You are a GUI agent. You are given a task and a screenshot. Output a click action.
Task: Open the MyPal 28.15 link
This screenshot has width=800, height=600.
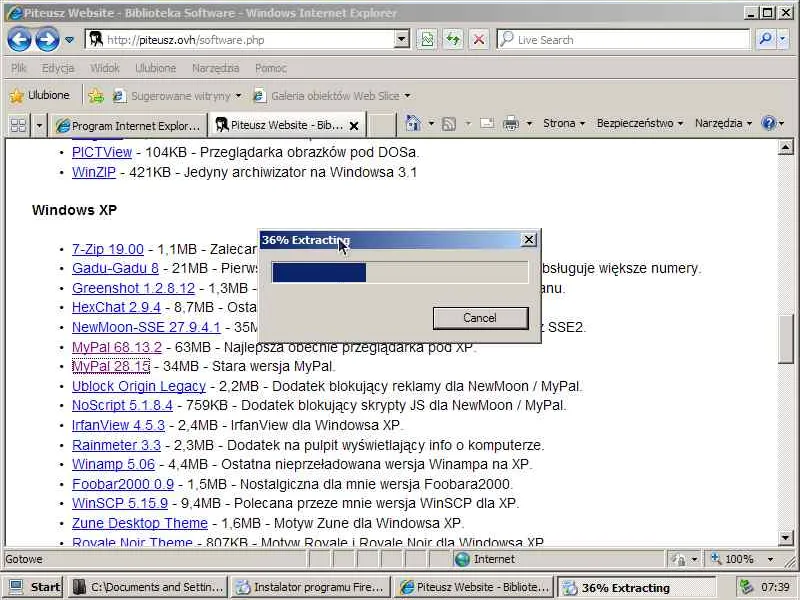[x=111, y=366]
